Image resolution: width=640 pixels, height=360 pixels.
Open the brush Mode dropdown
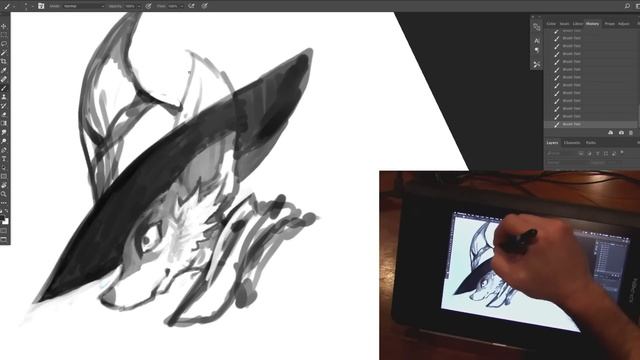pyautogui.click(x=84, y=6)
